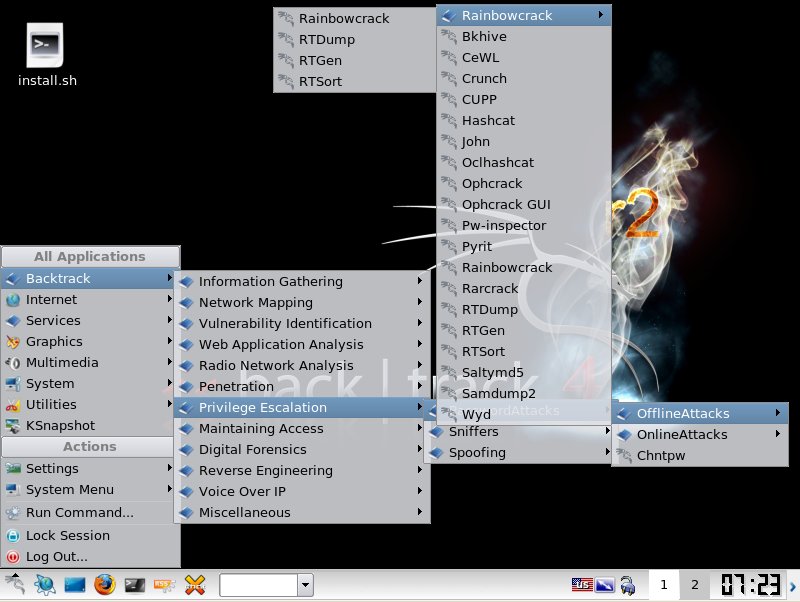800x602 pixels.
Task: Open the Konsole terminal panel icon
Action: point(135,585)
